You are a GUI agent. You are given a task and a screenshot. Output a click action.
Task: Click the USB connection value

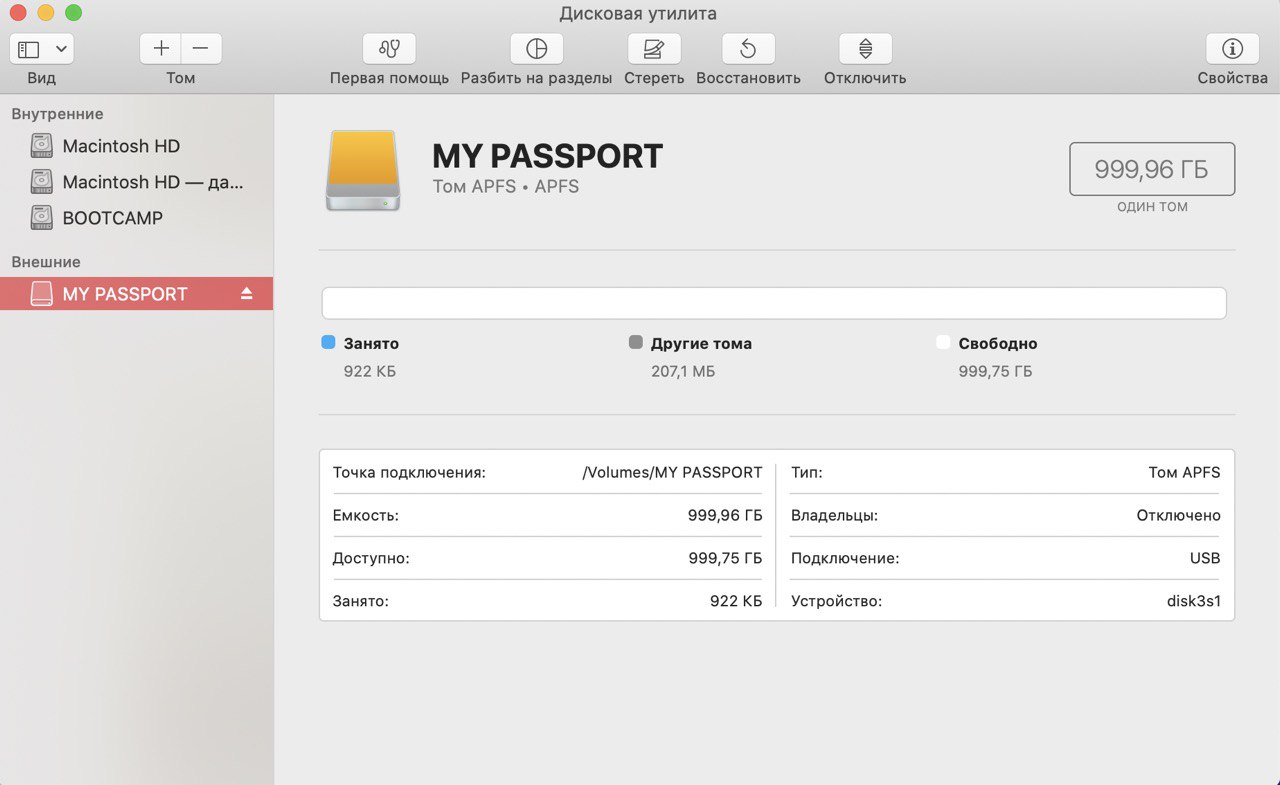1205,558
